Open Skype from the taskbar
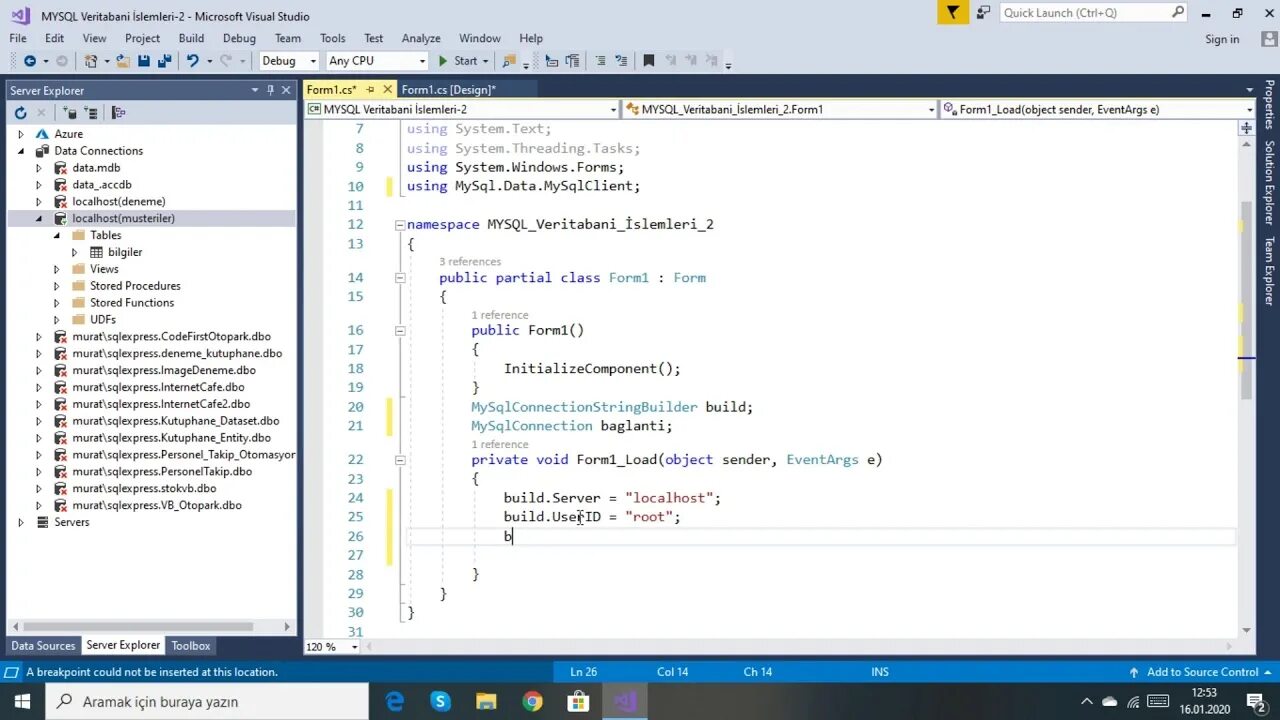The image size is (1280, 720). (440, 701)
